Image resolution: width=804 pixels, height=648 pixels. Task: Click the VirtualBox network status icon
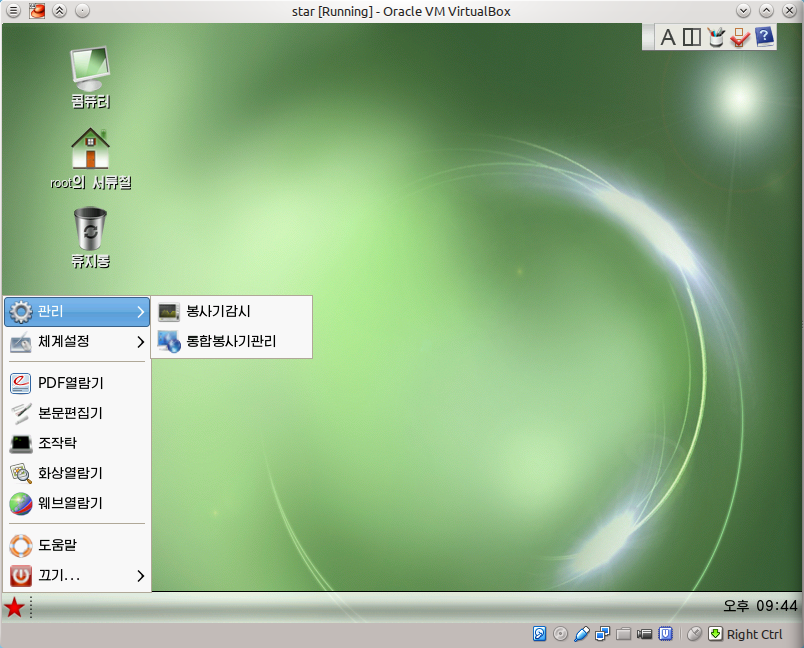(x=602, y=634)
